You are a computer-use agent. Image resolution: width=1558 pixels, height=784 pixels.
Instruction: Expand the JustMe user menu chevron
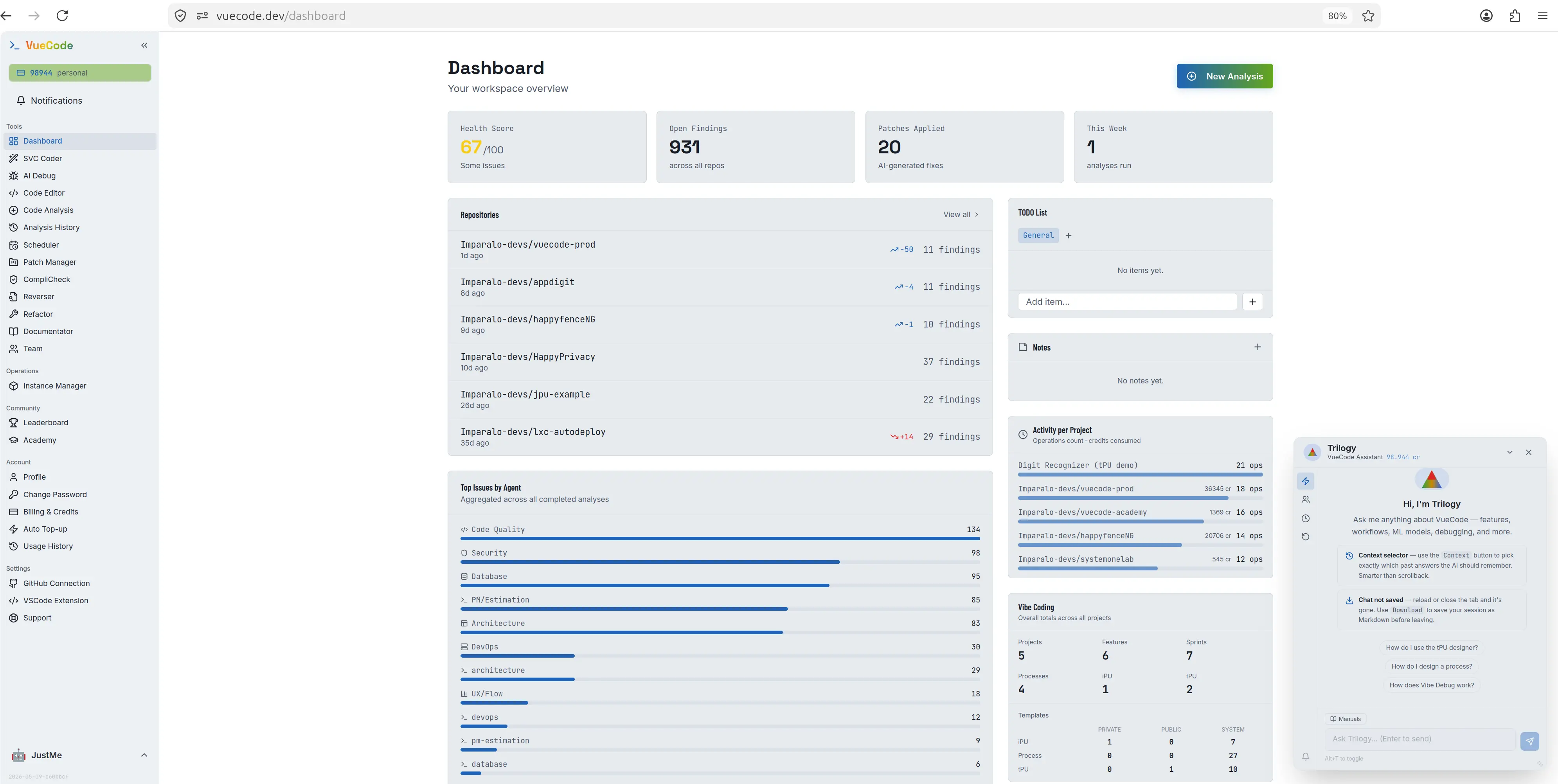[x=144, y=755]
